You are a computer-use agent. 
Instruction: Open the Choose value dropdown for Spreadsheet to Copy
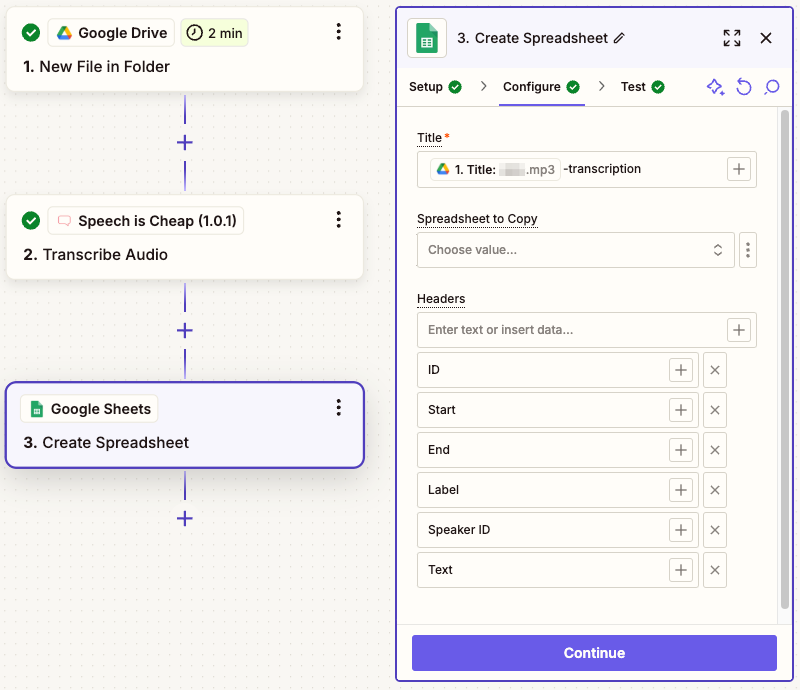576,250
